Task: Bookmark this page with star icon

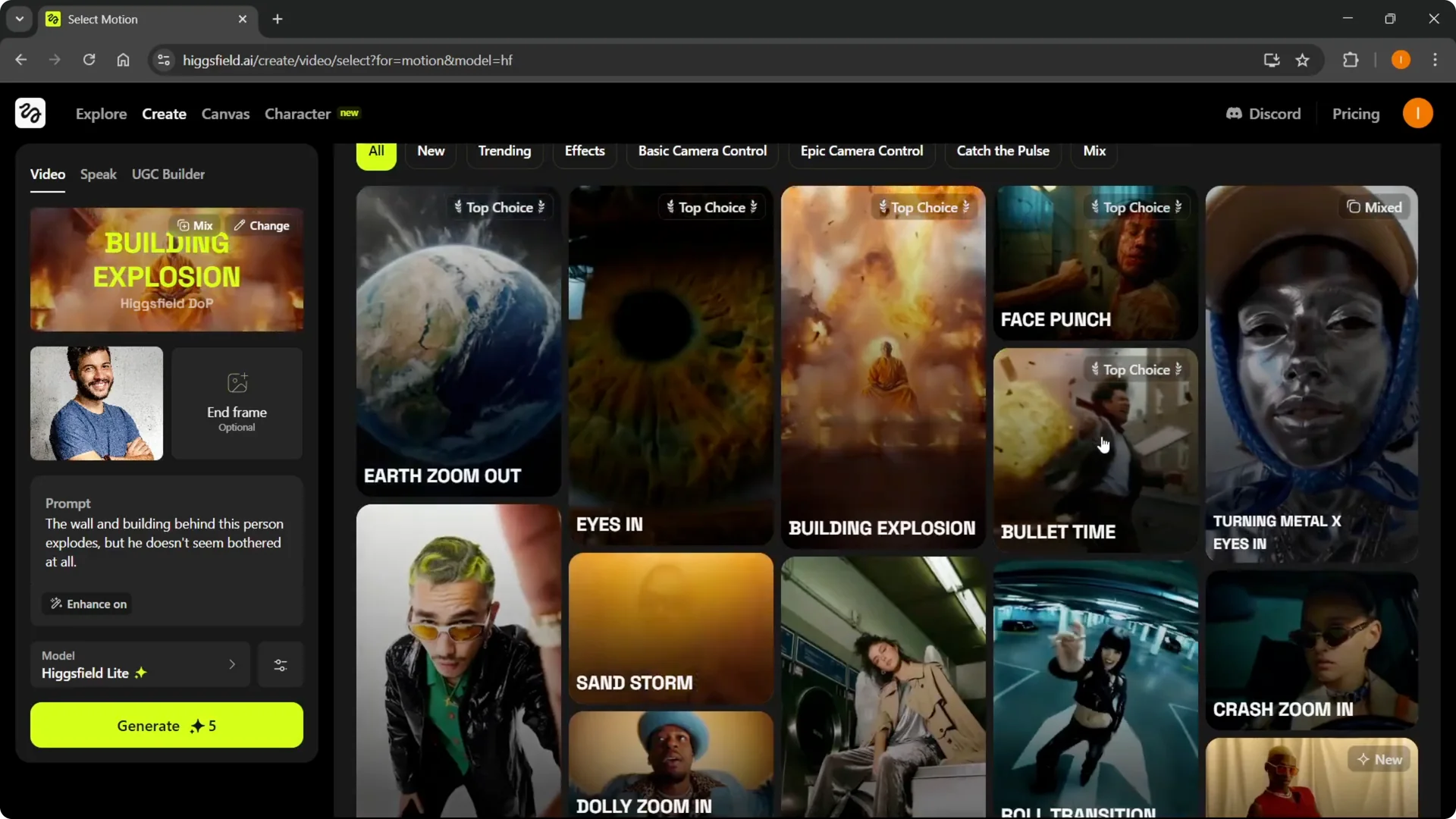Action: point(1302,60)
